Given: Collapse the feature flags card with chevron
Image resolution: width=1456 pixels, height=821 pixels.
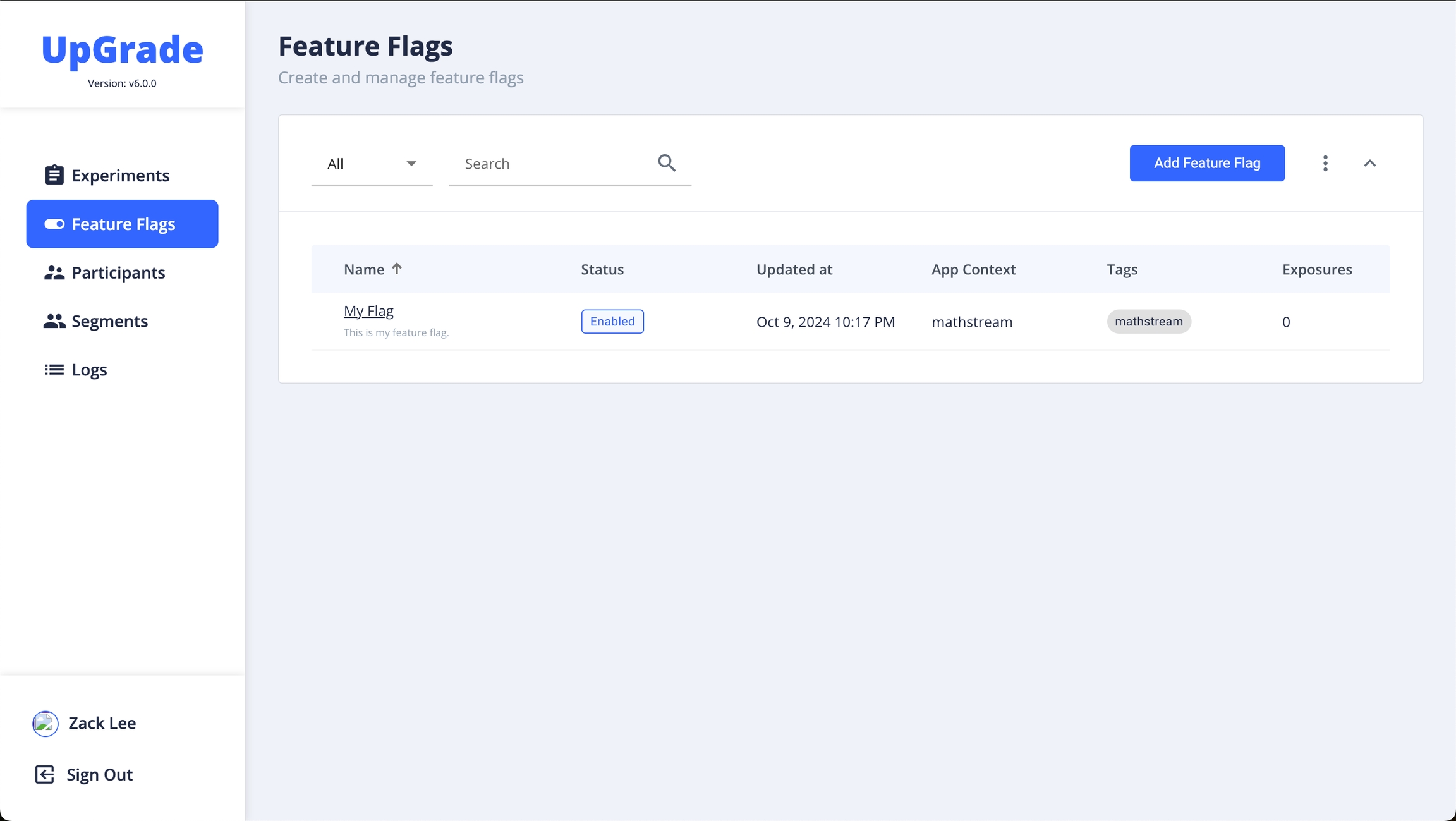Looking at the screenshot, I should (x=1369, y=163).
